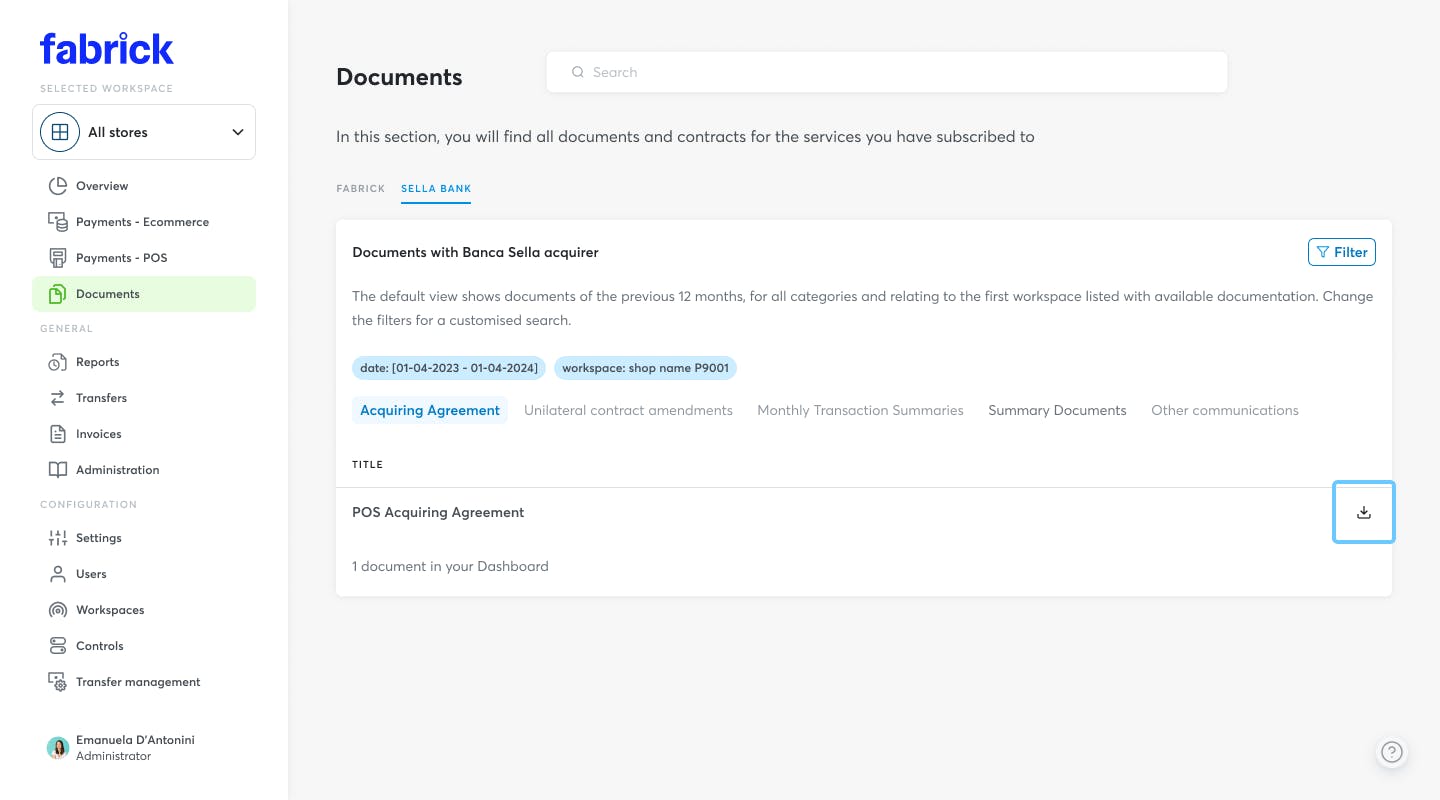Image resolution: width=1440 pixels, height=800 pixels.
Task: Click the Controls toggle icon
Action: click(x=58, y=646)
